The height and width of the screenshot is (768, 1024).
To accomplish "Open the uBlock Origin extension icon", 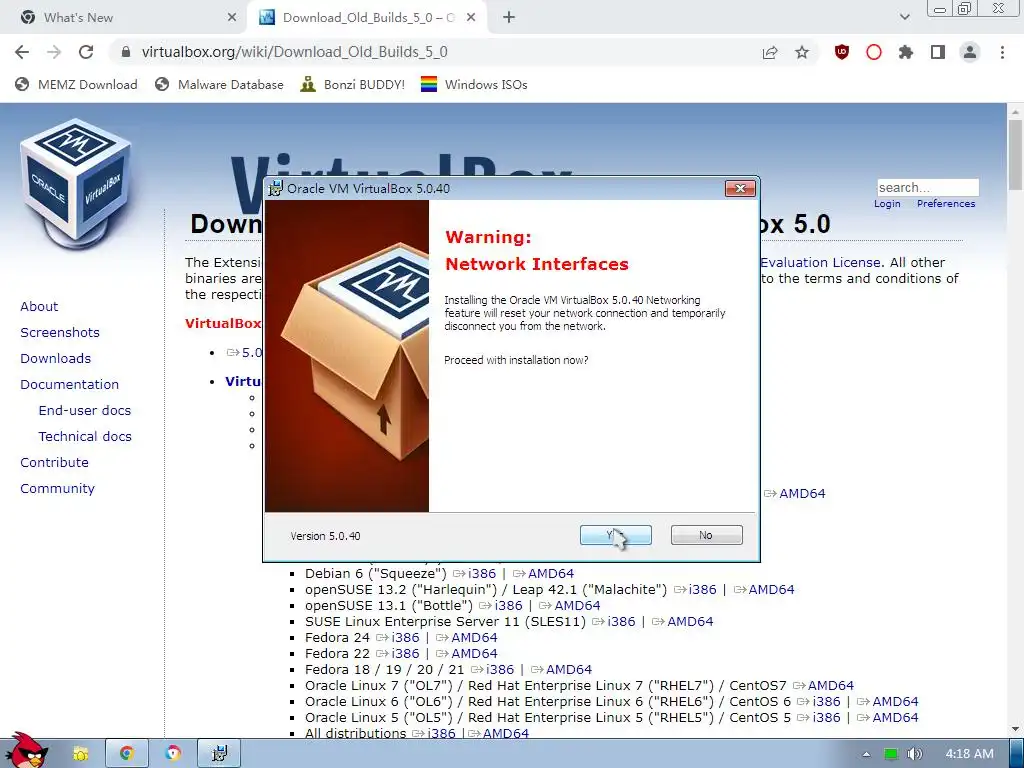I will tap(842, 52).
